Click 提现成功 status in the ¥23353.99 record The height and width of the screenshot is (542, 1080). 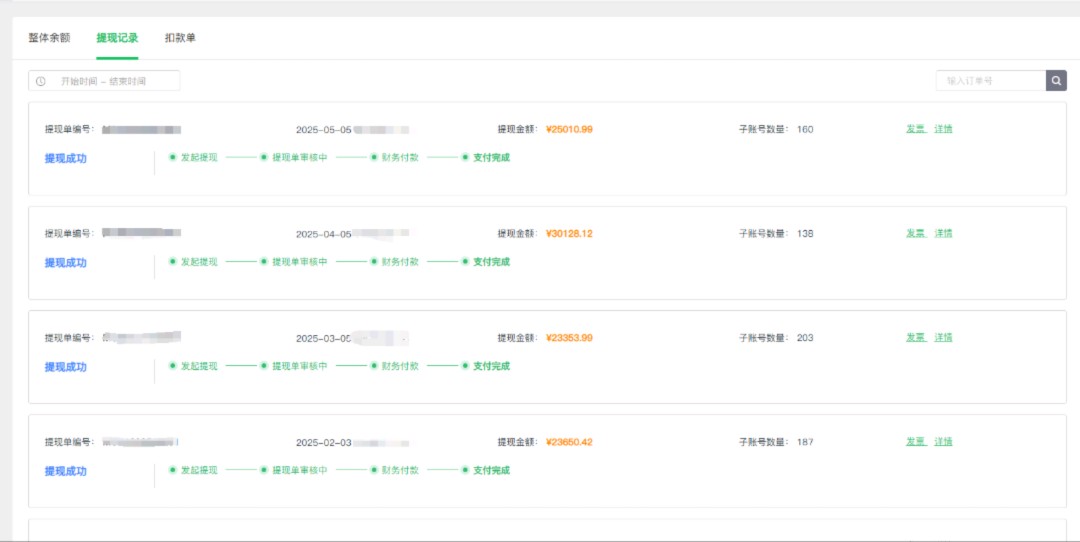65,367
